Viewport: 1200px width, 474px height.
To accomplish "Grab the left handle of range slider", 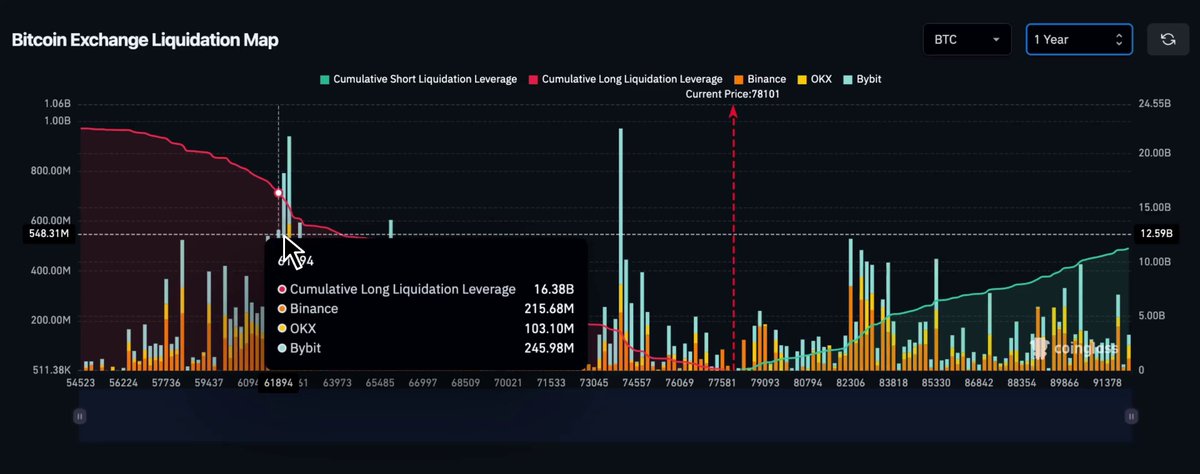I will [x=82, y=416].
